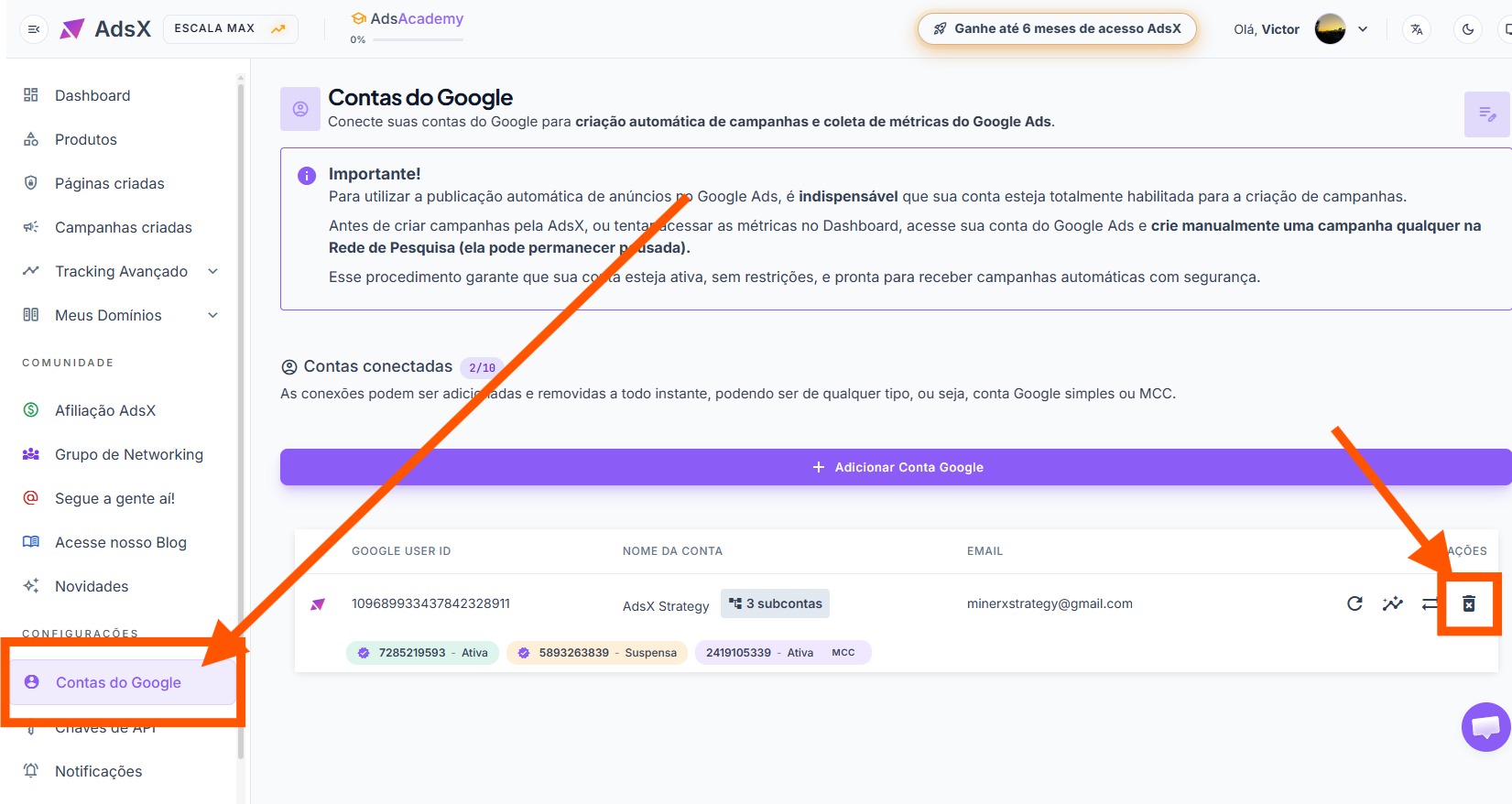Click the Importante info icon
Image resolution: width=1512 pixels, height=804 pixels.
click(307, 175)
